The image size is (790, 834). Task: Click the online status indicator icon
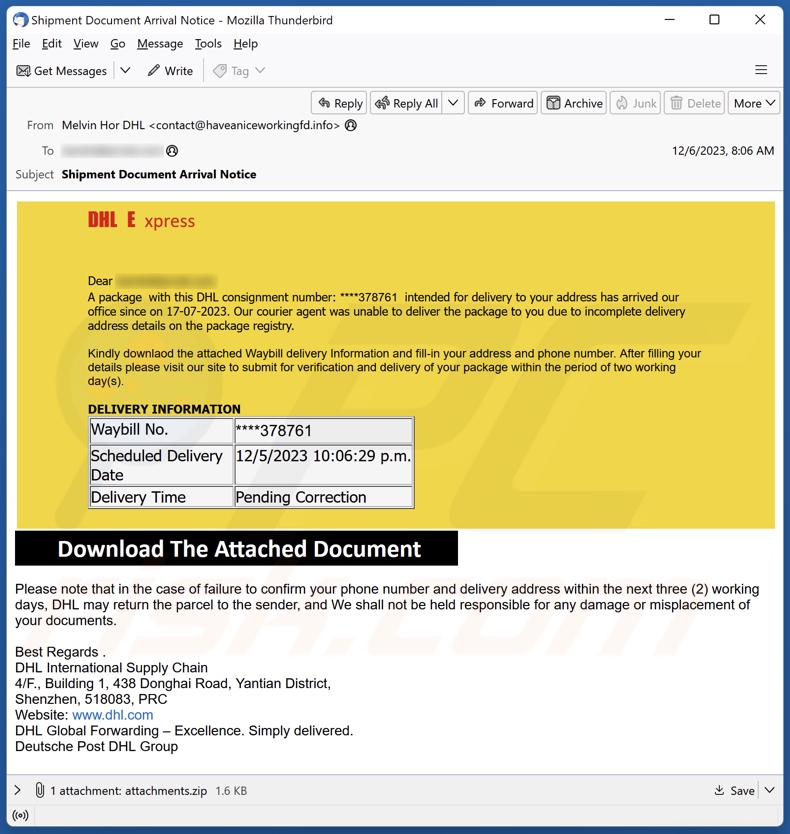click(20, 816)
